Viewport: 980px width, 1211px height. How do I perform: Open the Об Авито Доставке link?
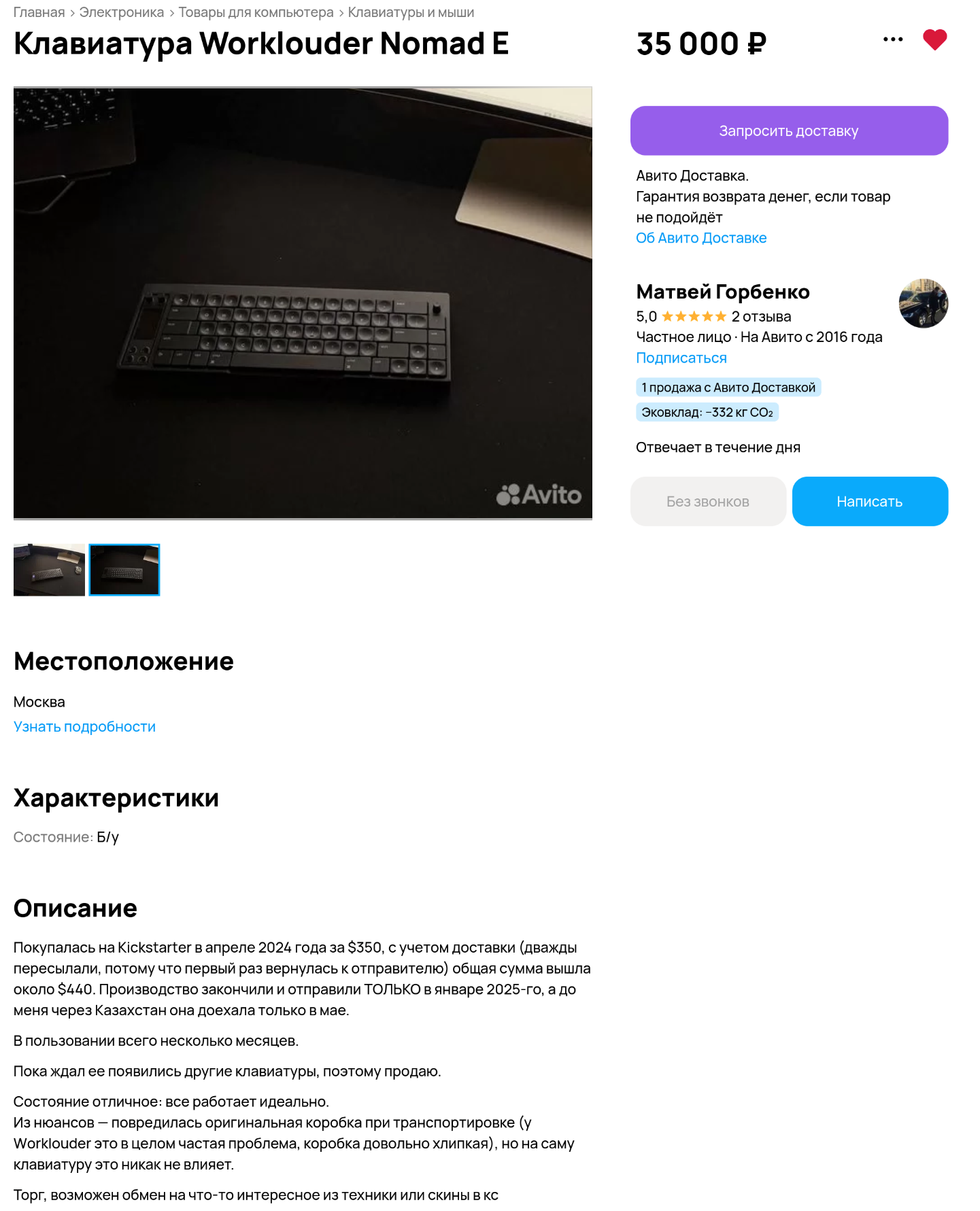701,238
